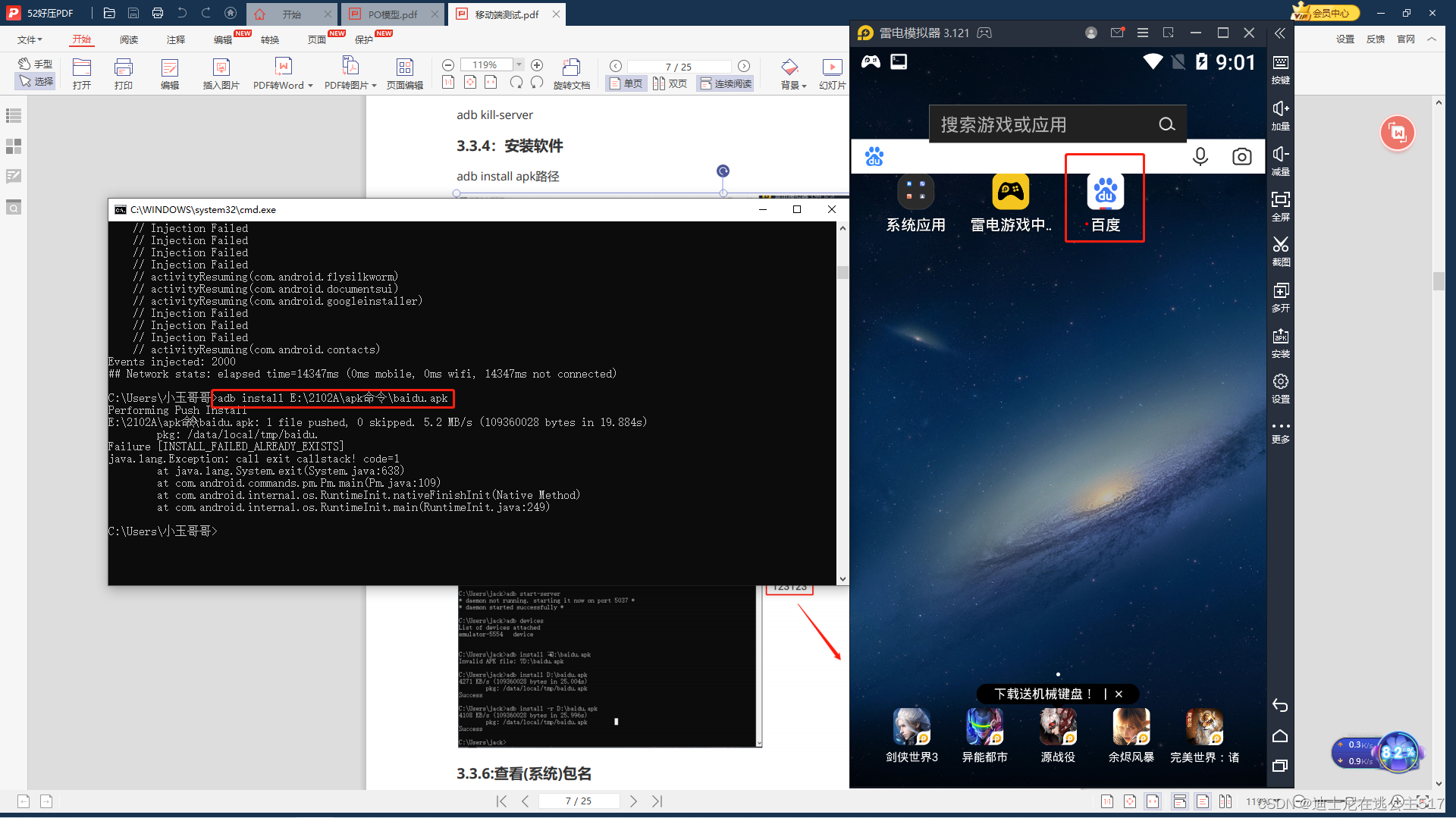Jump to last page in bottom navigation
The width and height of the screenshot is (1456, 818).
[657, 801]
